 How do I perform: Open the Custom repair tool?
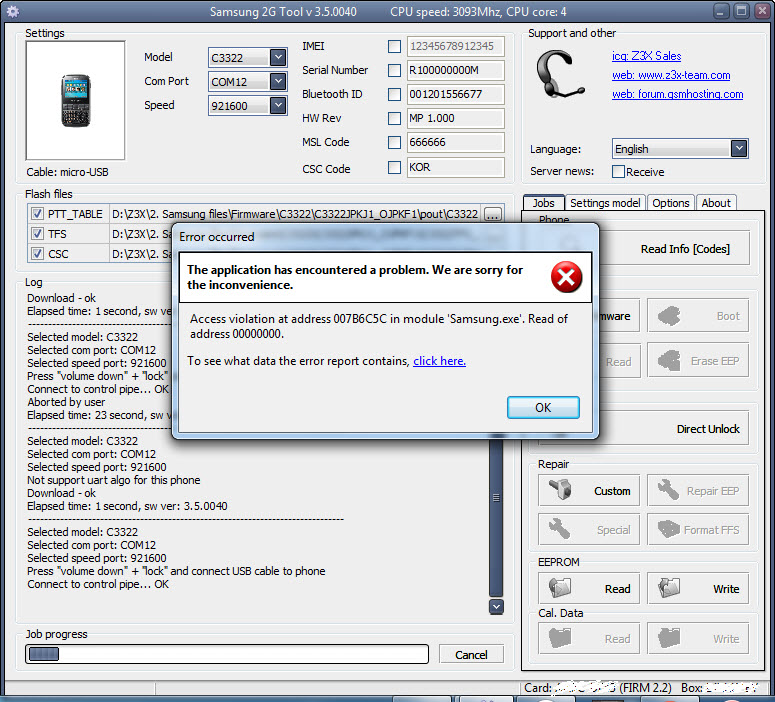click(x=589, y=490)
